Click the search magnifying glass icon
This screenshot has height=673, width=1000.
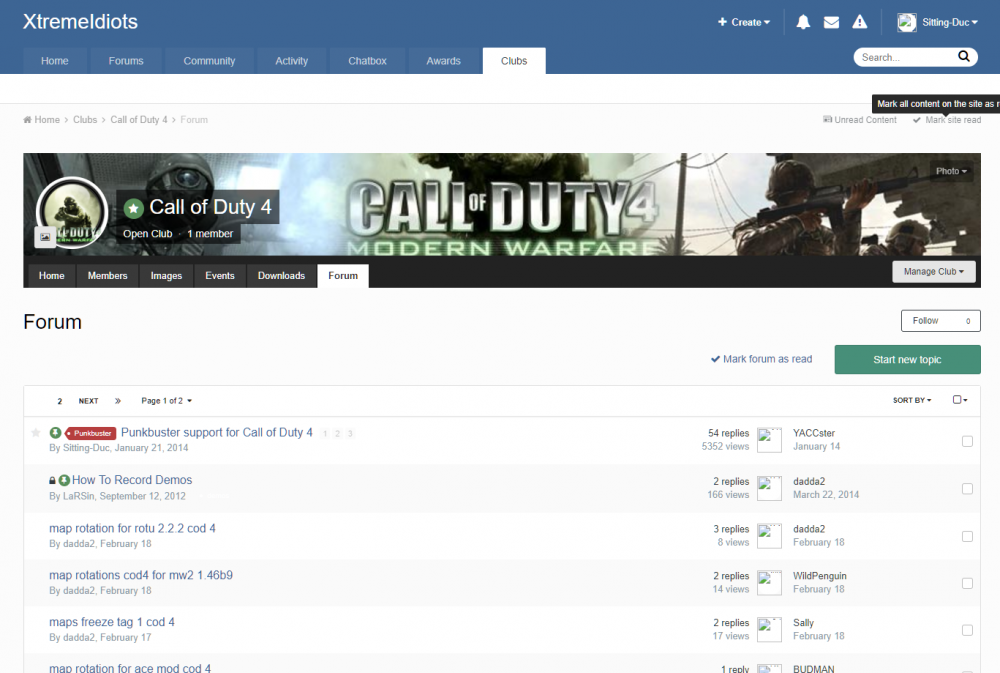coord(964,57)
